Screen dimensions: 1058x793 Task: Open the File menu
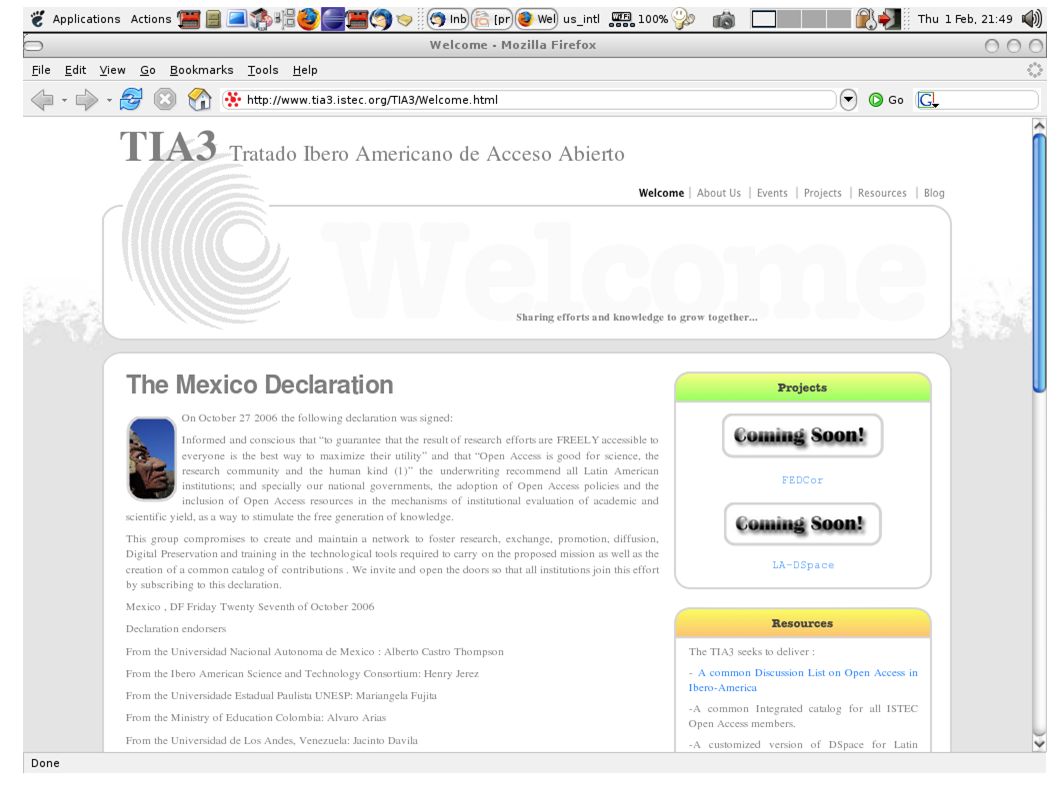pos(41,70)
